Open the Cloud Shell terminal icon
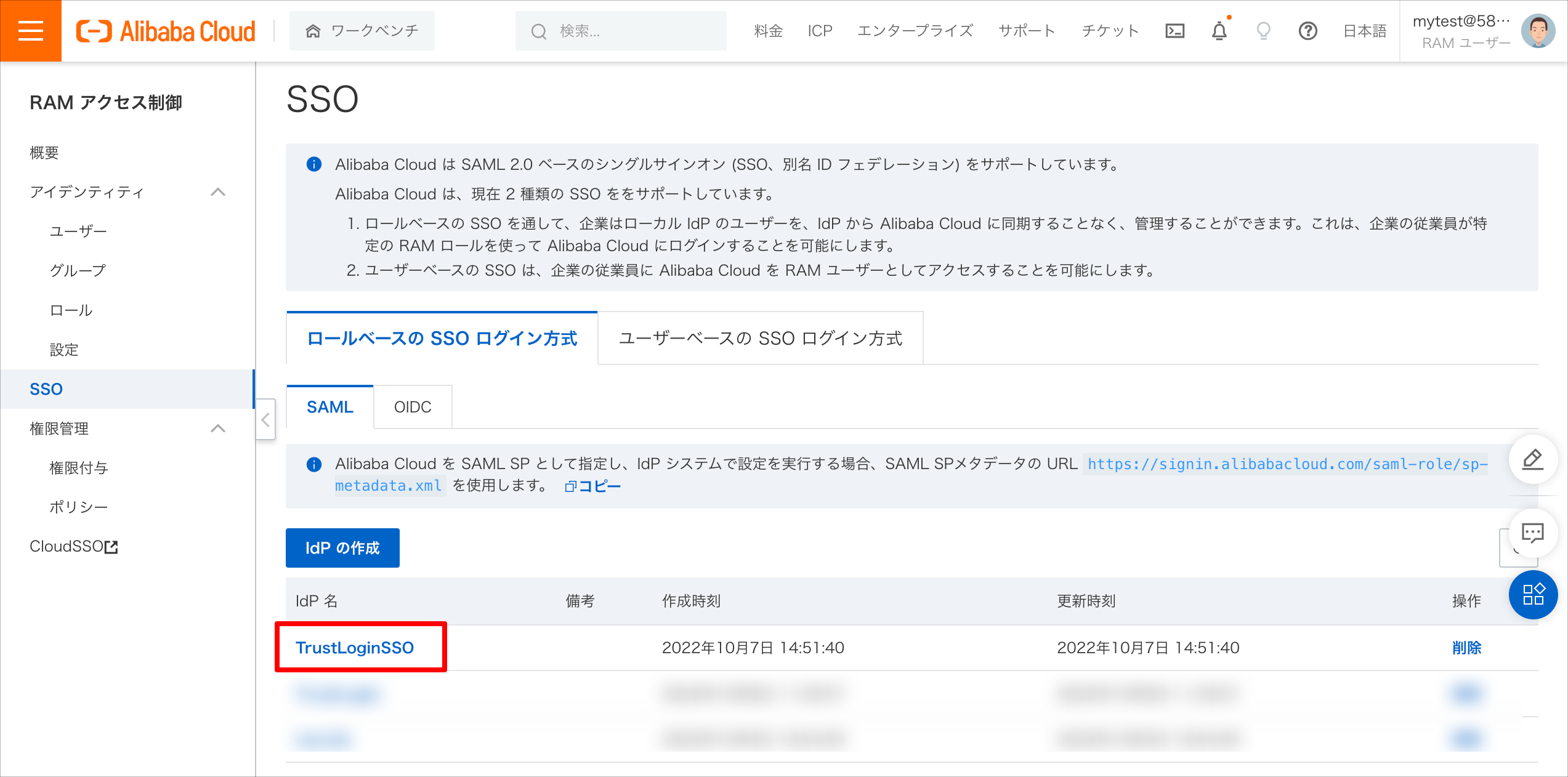Viewport: 1568px width, 777px height. 1174,30
